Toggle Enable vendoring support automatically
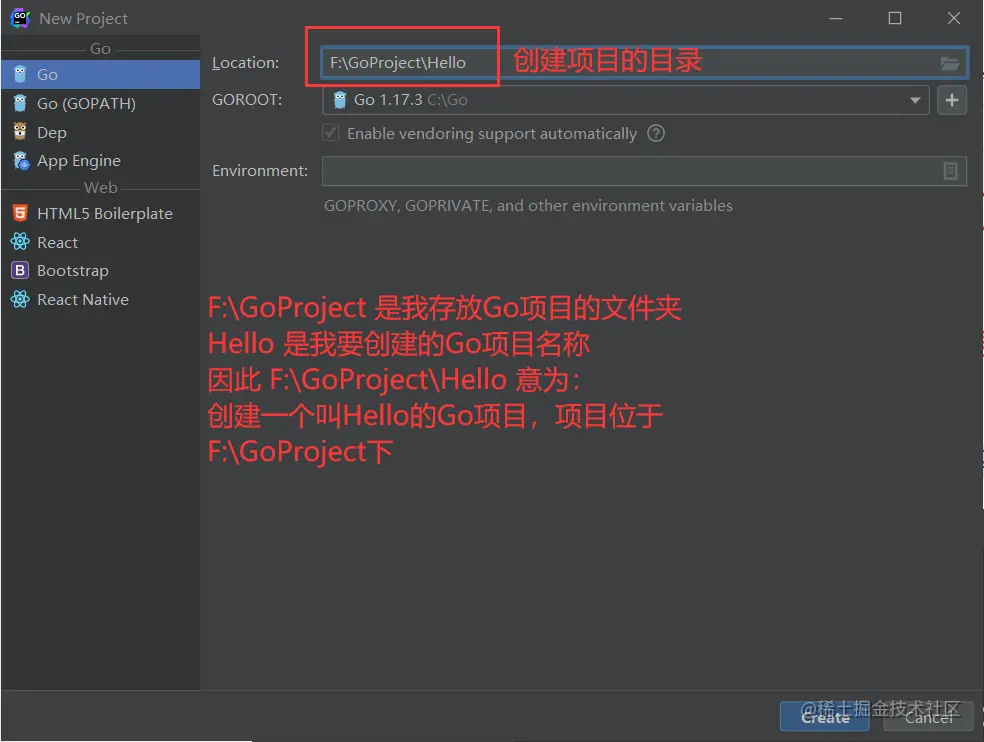The image size is (984, 742). [331, 133]
